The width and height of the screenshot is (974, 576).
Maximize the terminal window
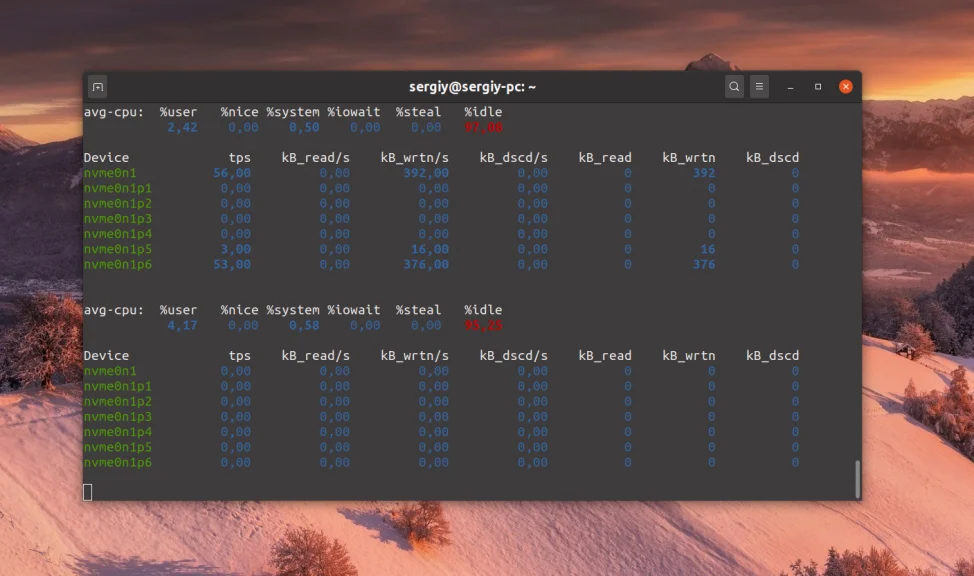pos(818,87)
